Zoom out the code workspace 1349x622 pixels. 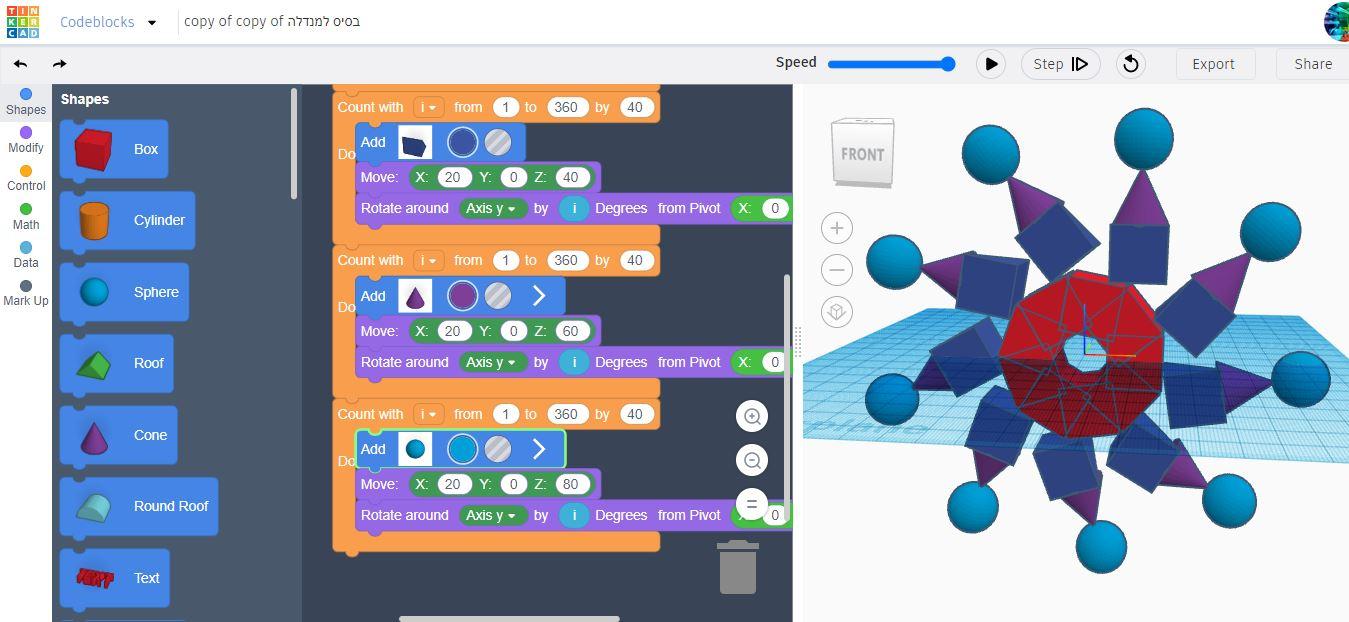(752, 460)
